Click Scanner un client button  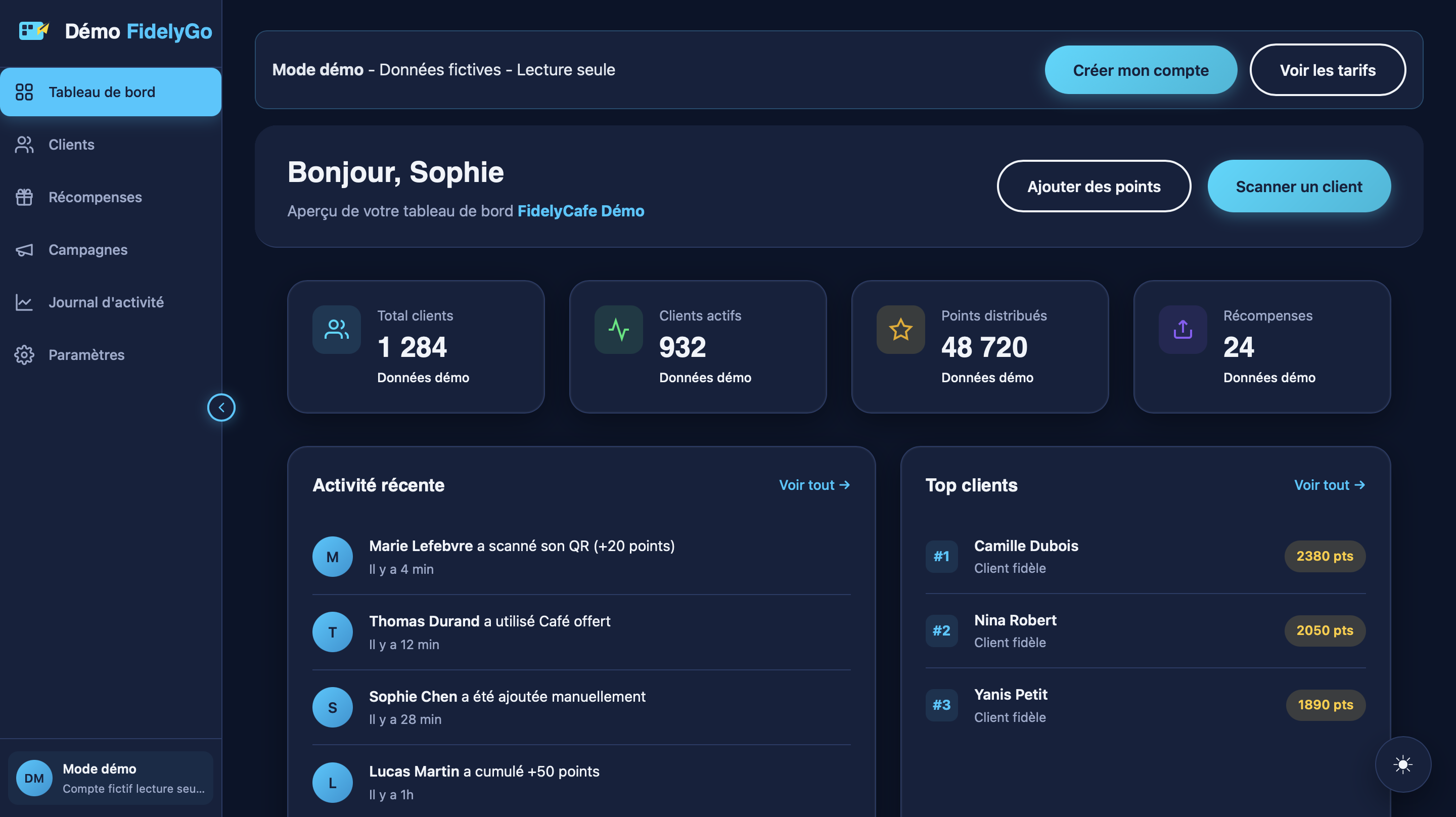point(1299,187)
